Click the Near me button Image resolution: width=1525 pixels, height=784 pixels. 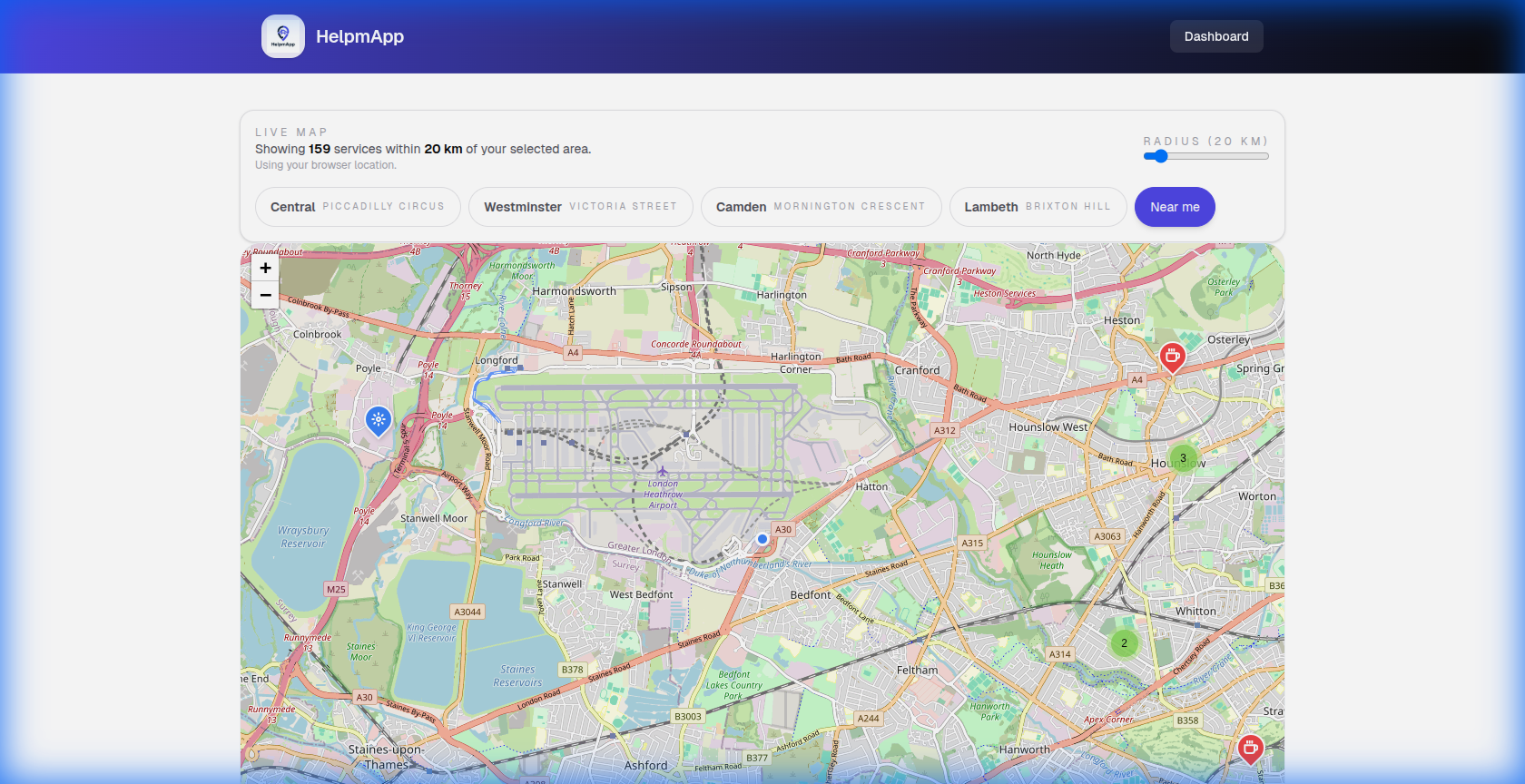click(1175, 207)
